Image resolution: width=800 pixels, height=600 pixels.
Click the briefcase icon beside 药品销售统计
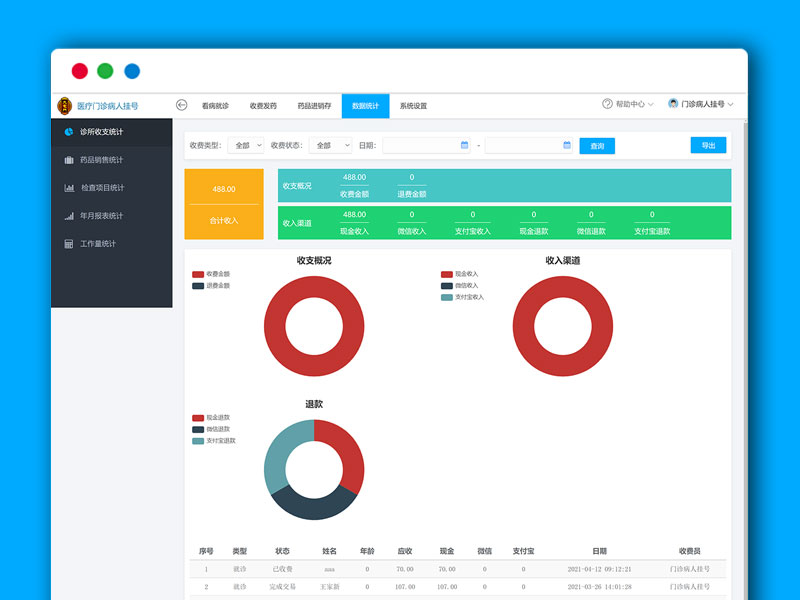(x=69, y=160)
